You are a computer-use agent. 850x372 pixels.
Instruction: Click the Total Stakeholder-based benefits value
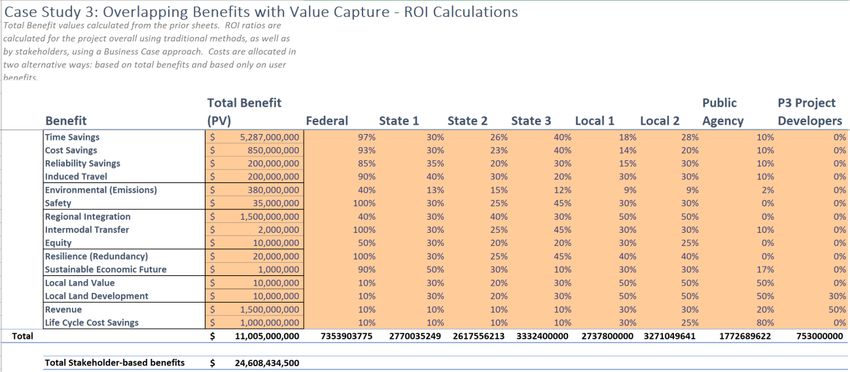click(x=255, y=362)
